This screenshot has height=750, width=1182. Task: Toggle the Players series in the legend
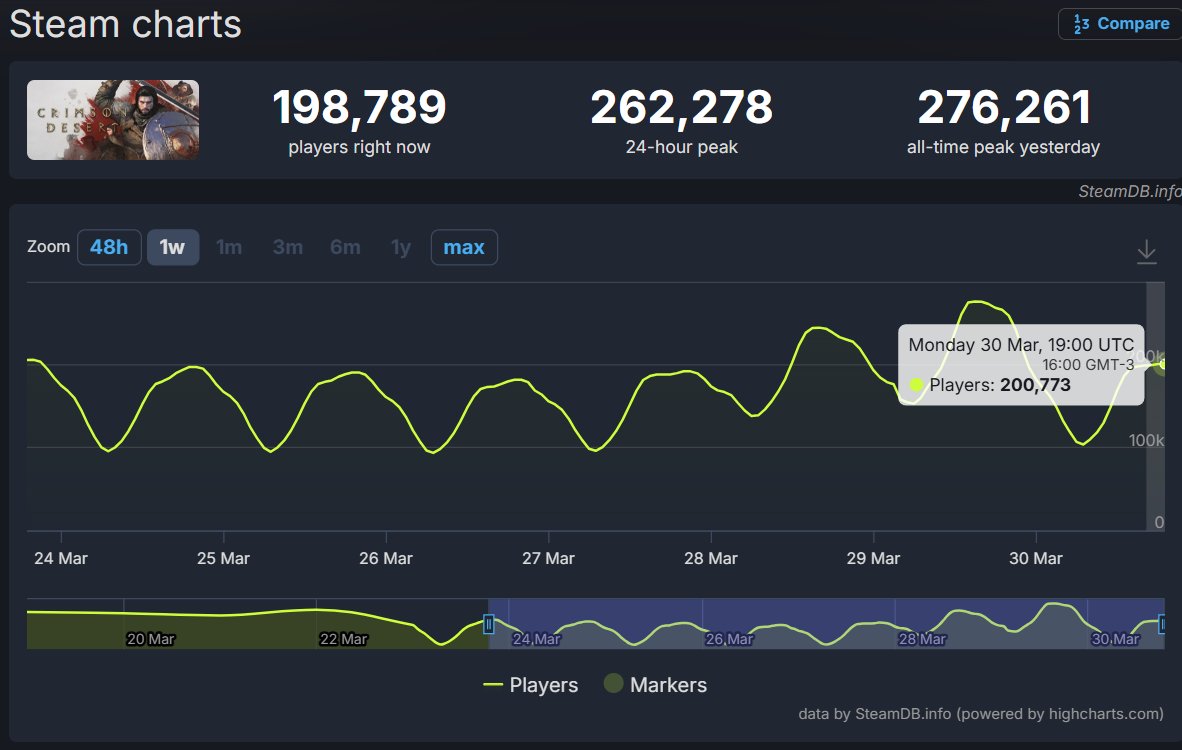tap(531, 684)
